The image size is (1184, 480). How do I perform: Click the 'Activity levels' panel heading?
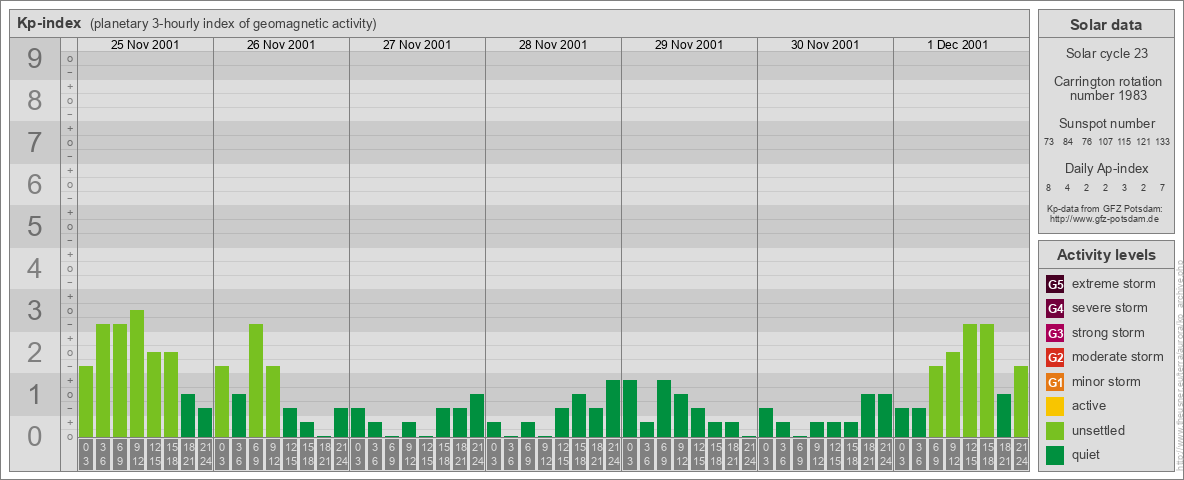click(1106, 255)
